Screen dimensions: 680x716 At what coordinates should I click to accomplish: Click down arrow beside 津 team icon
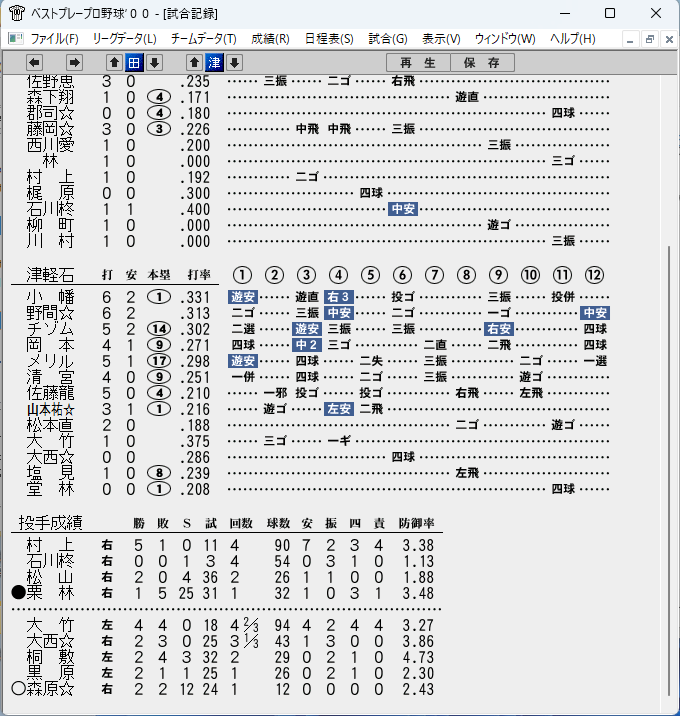pos(234,63)
